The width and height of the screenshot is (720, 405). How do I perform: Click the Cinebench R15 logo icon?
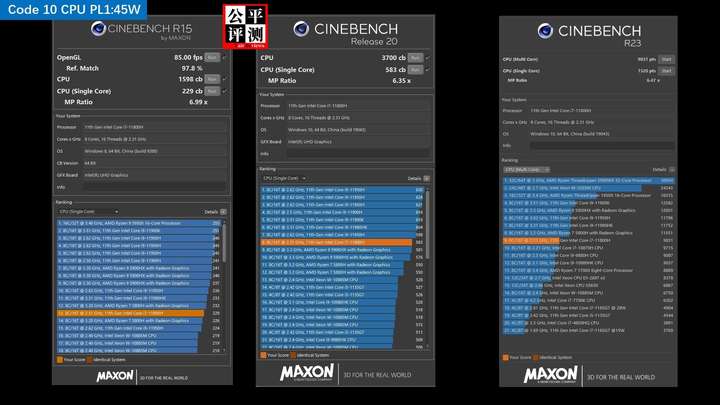click(98, 28)
